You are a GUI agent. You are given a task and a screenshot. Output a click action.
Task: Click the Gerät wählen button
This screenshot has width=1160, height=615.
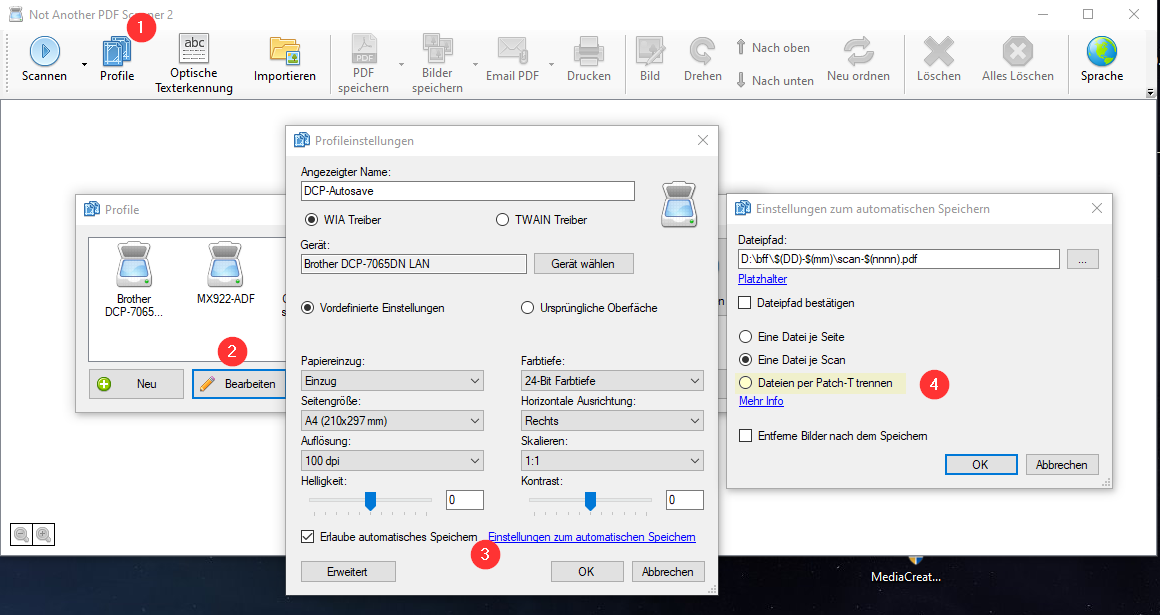[x=584, y=263]
